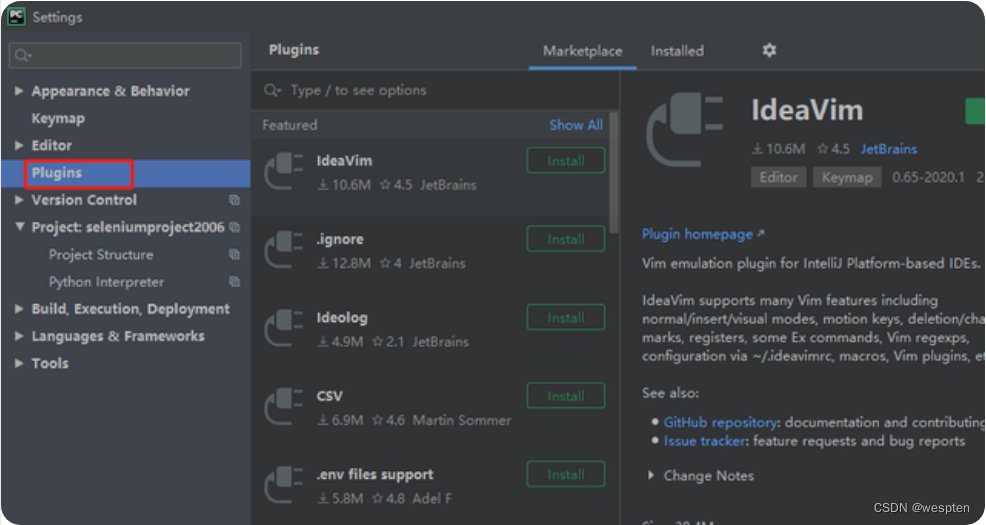
Task: Open Issue tracker link
Action: [705, 441]
